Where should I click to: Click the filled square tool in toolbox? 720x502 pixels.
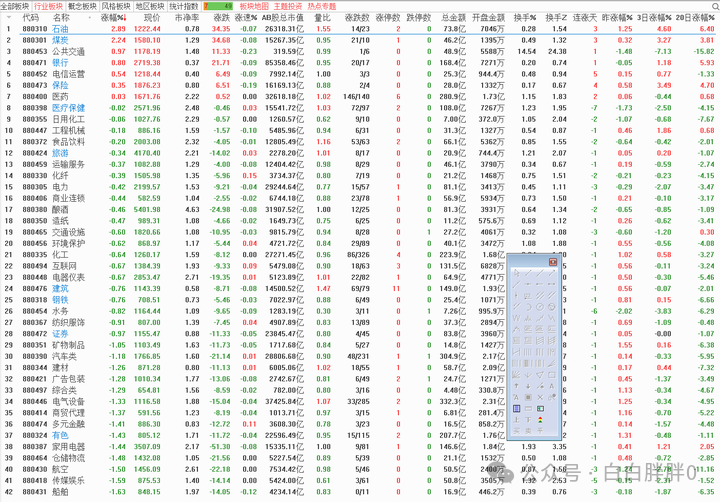tap(528, 397)
